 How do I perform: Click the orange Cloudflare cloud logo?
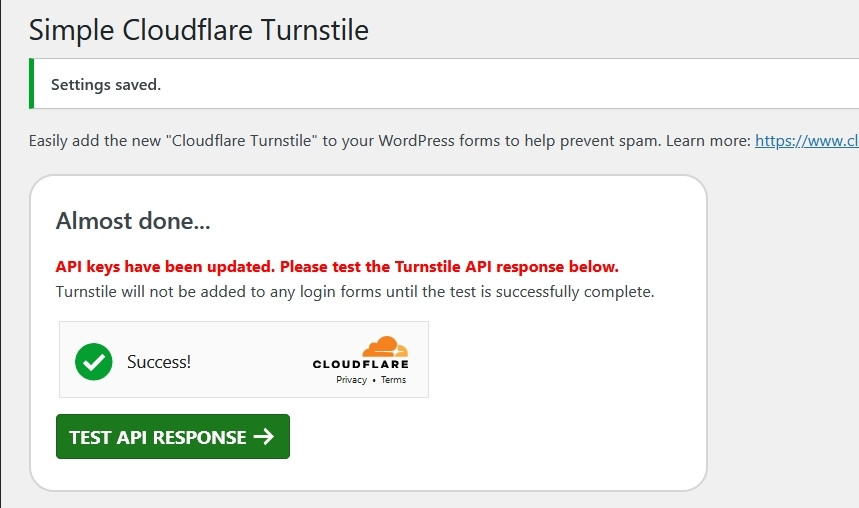coord(385,347)
